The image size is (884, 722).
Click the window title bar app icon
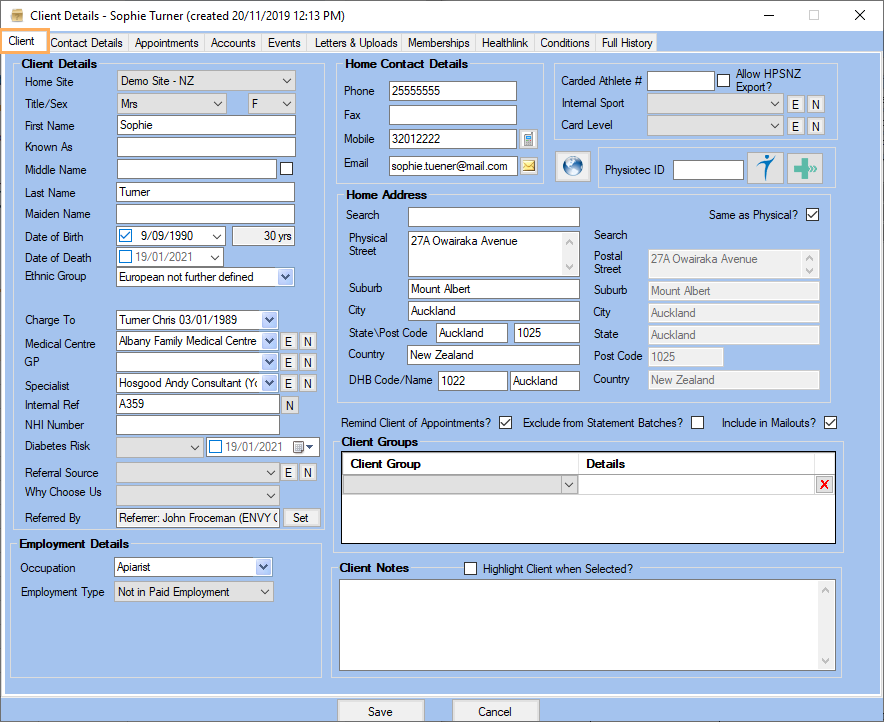(16, 15)
